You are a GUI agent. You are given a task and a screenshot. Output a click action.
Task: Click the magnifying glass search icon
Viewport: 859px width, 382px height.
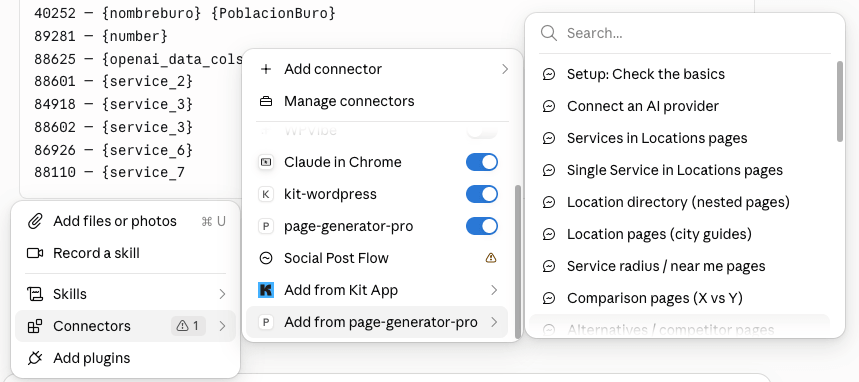tap(549, 33)
